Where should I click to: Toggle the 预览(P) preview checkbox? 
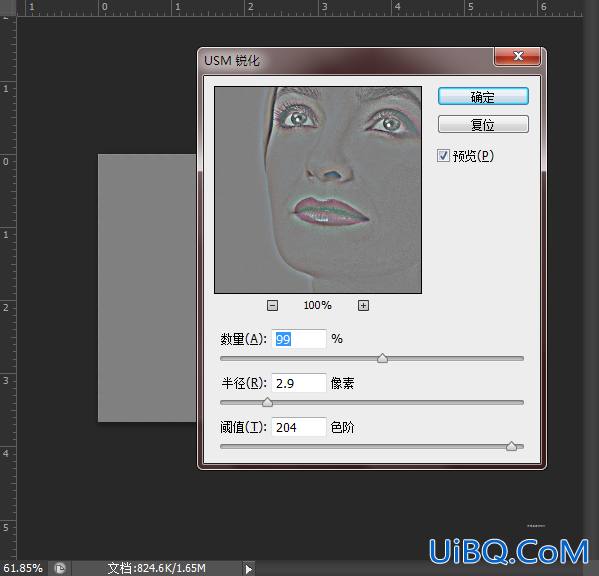(443, 156)
